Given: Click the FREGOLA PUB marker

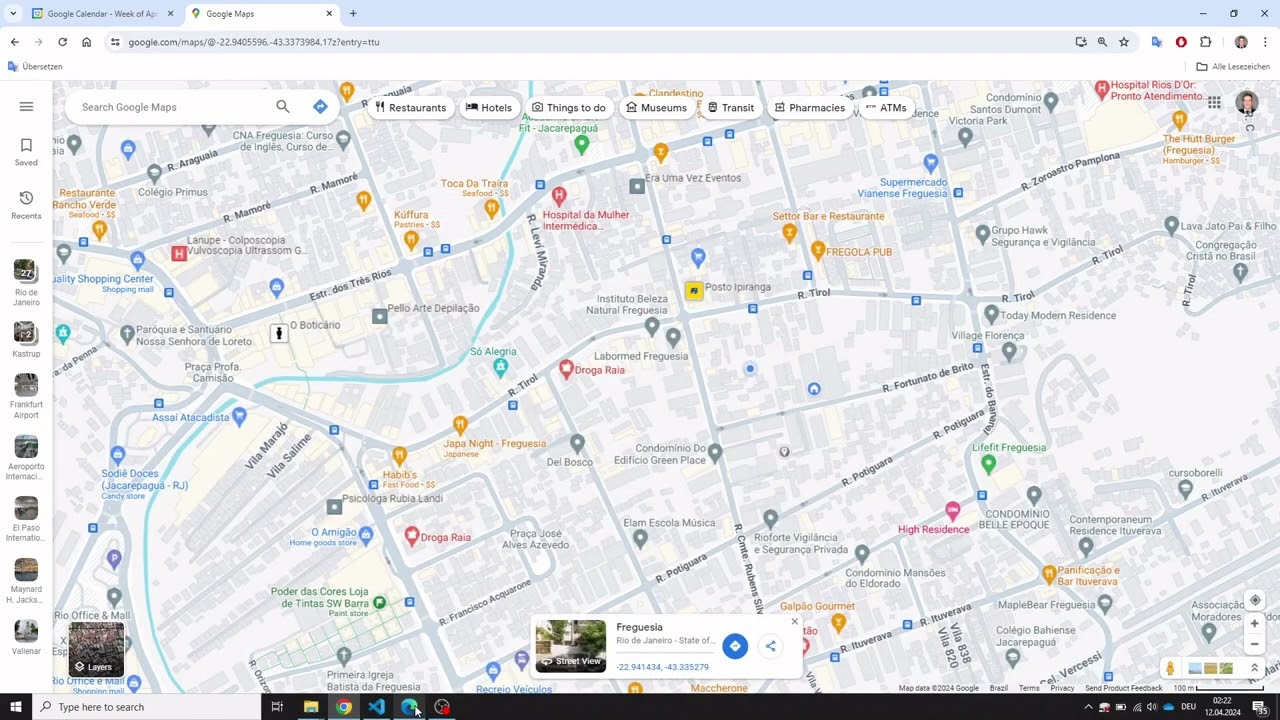Looking at the screenshot, I should tap(817, 250).
